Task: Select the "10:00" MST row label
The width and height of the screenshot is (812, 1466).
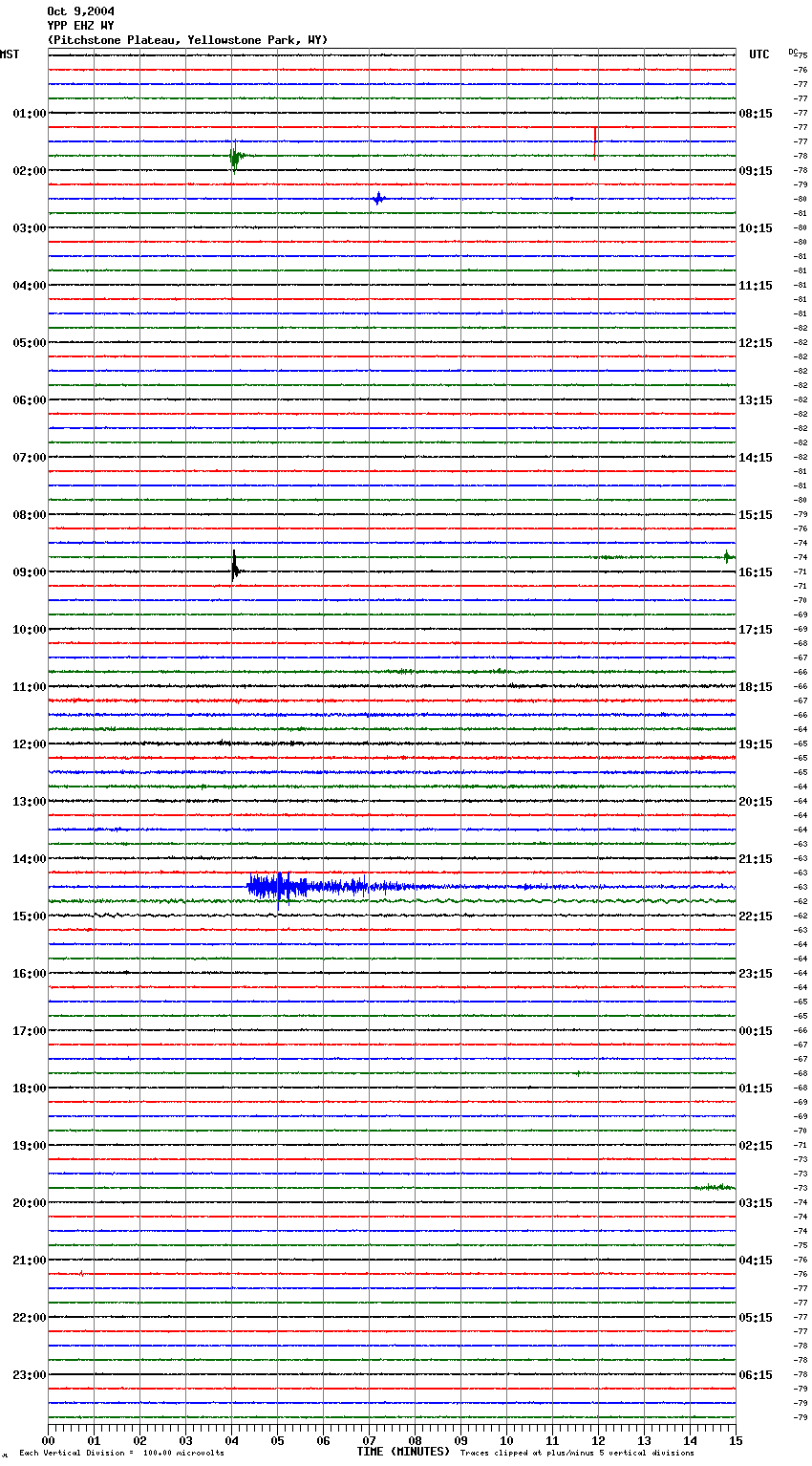Action: coord(30,630)
